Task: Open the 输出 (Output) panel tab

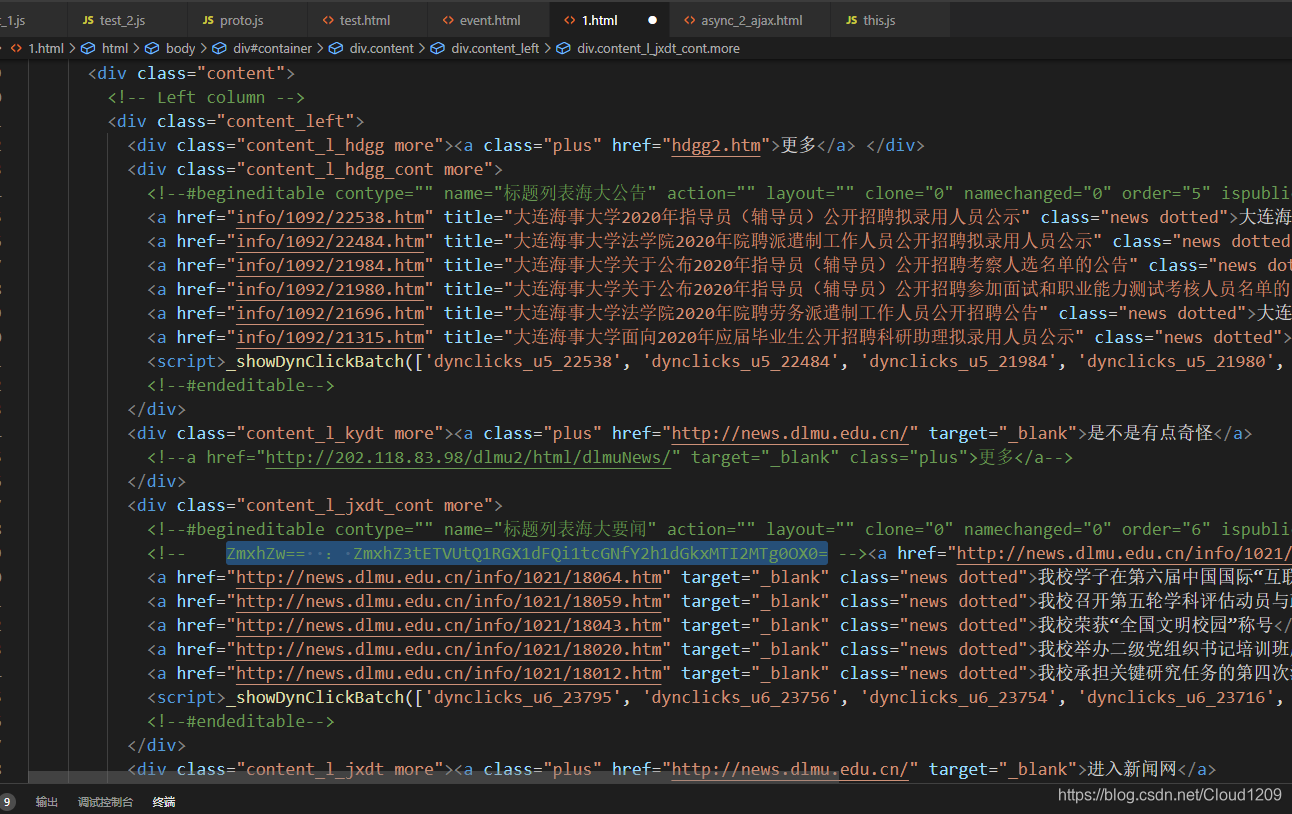Action: (x=47, y=802)
